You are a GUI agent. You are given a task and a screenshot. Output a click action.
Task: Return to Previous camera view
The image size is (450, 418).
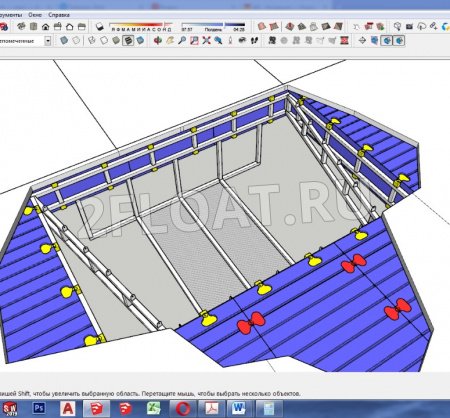(x=218, y=41)
